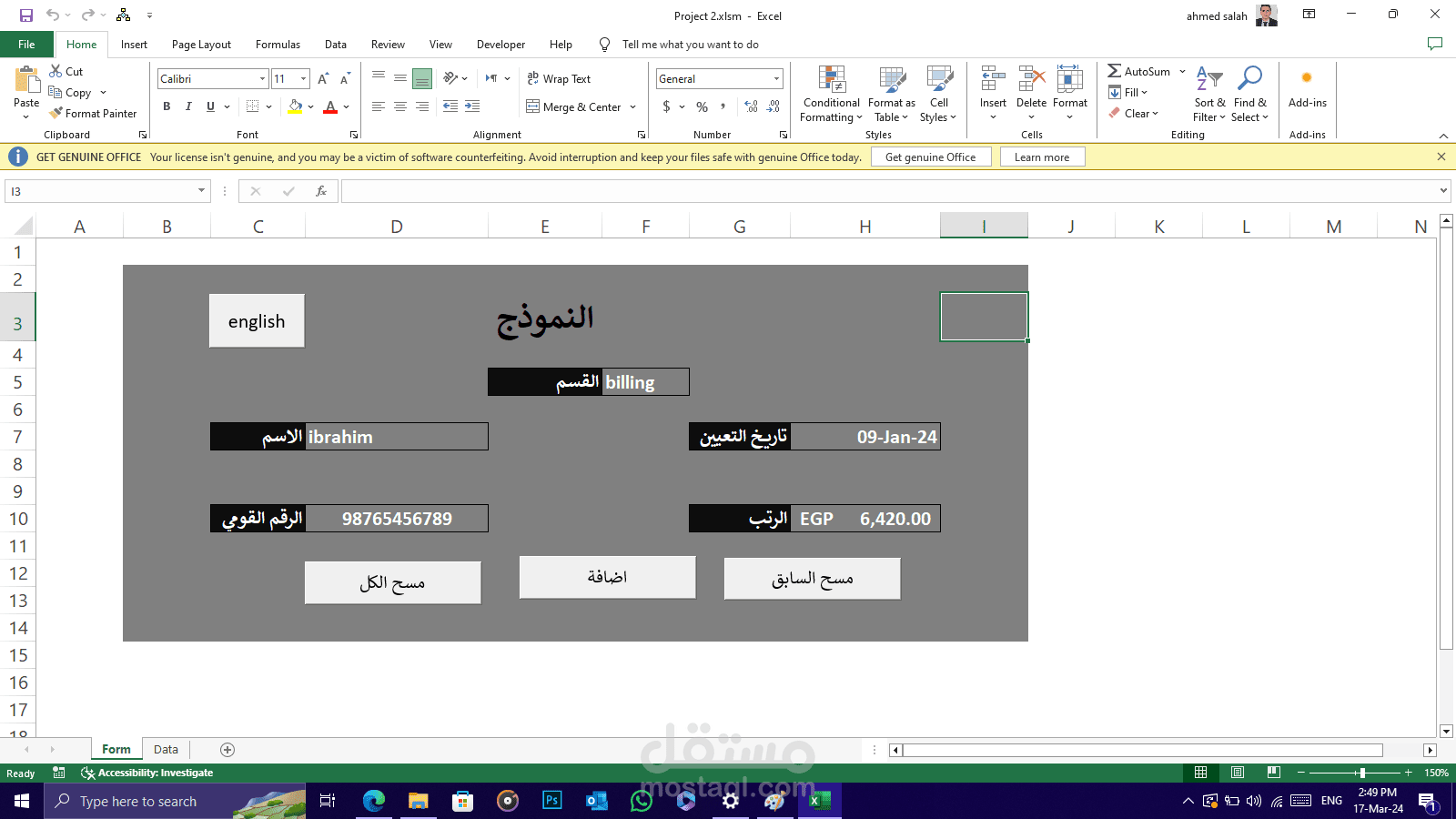Click the Save icon in the title bar
The width and height of the screenshot is (1456, 819).
(26, 15)
